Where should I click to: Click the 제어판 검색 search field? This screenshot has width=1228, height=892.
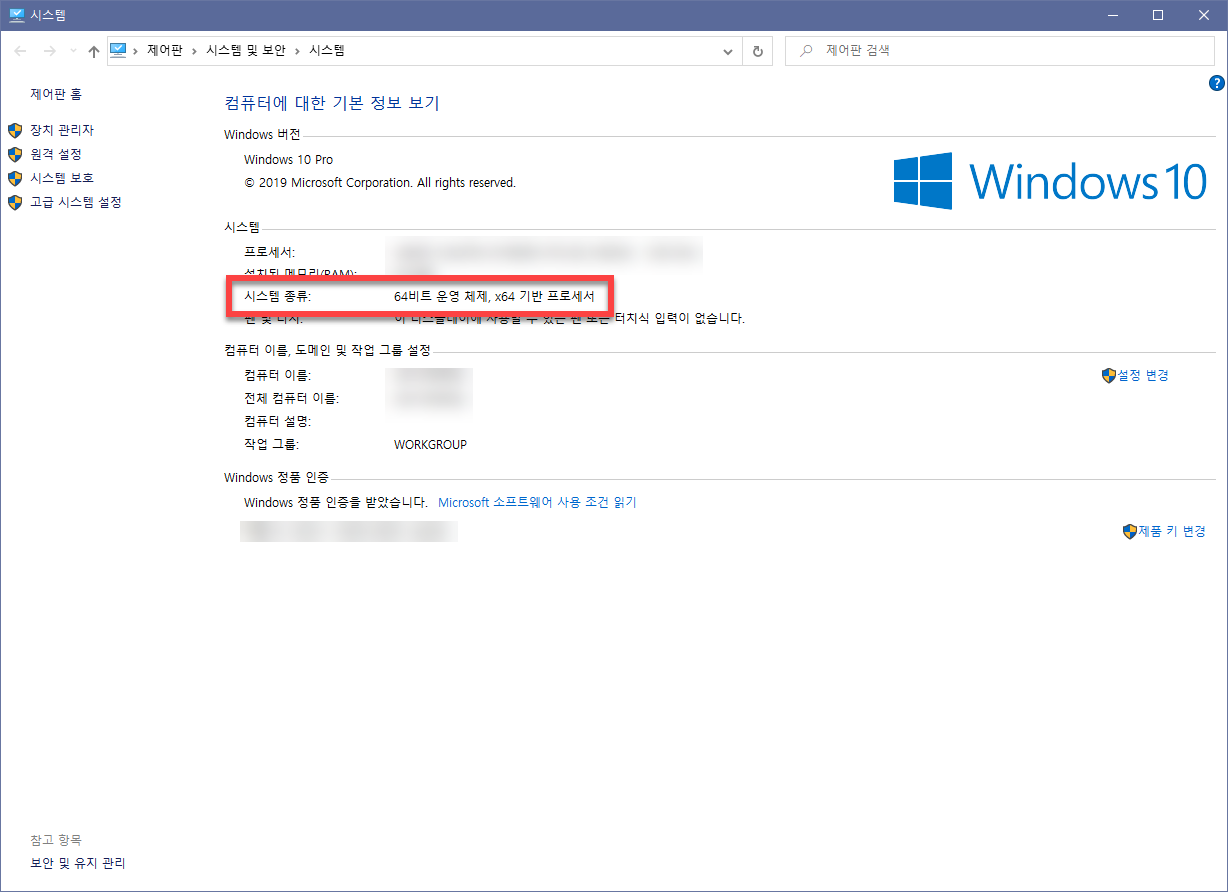tap(1000, 50)
